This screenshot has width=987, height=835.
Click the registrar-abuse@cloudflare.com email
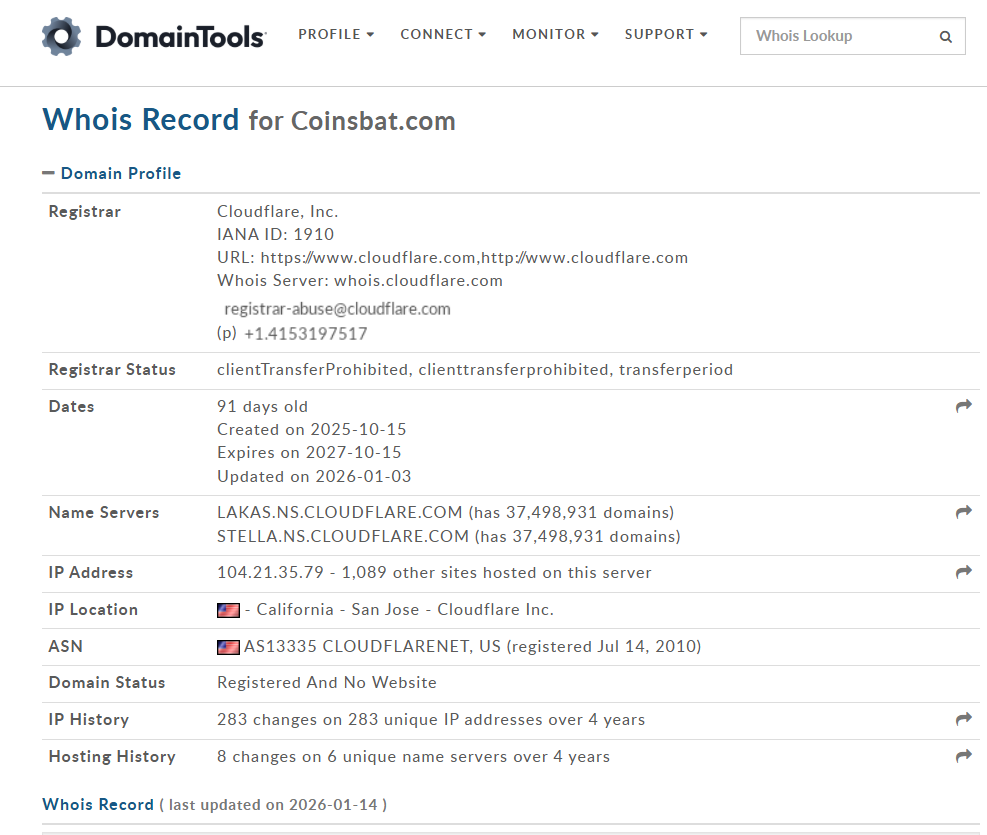[x=337, y=309]
